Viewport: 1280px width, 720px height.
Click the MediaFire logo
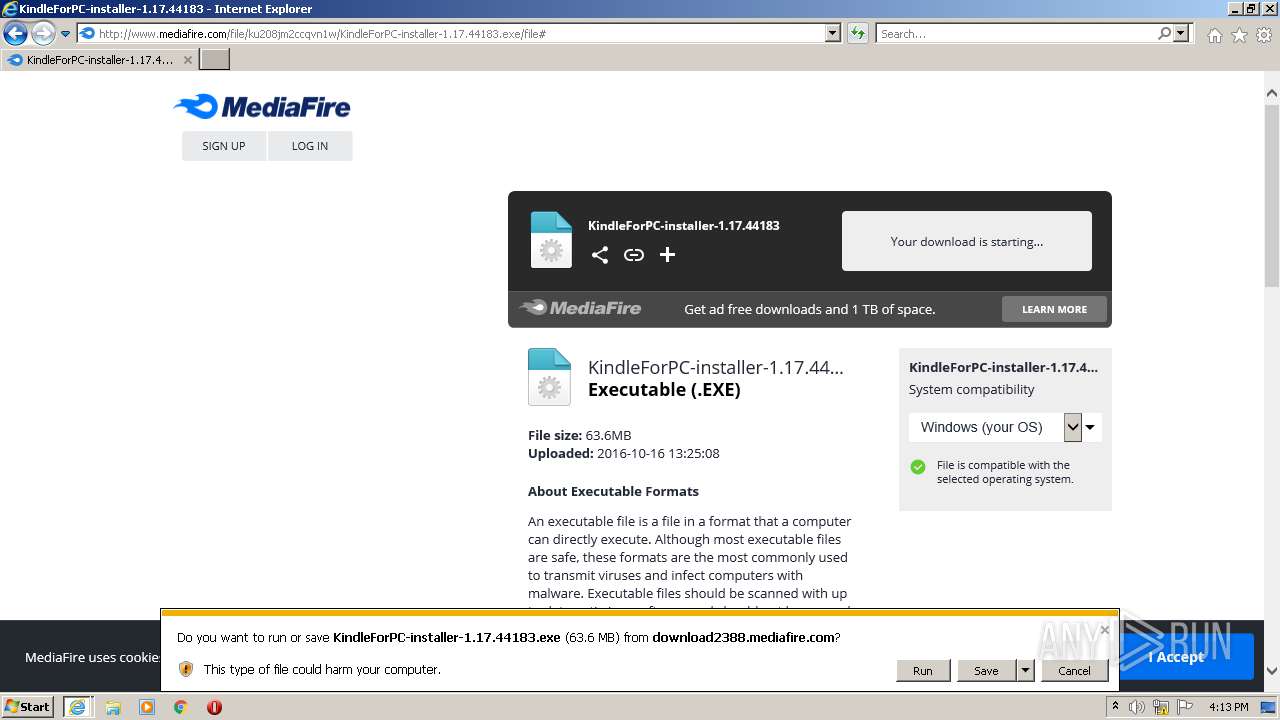tap(262, 107)
